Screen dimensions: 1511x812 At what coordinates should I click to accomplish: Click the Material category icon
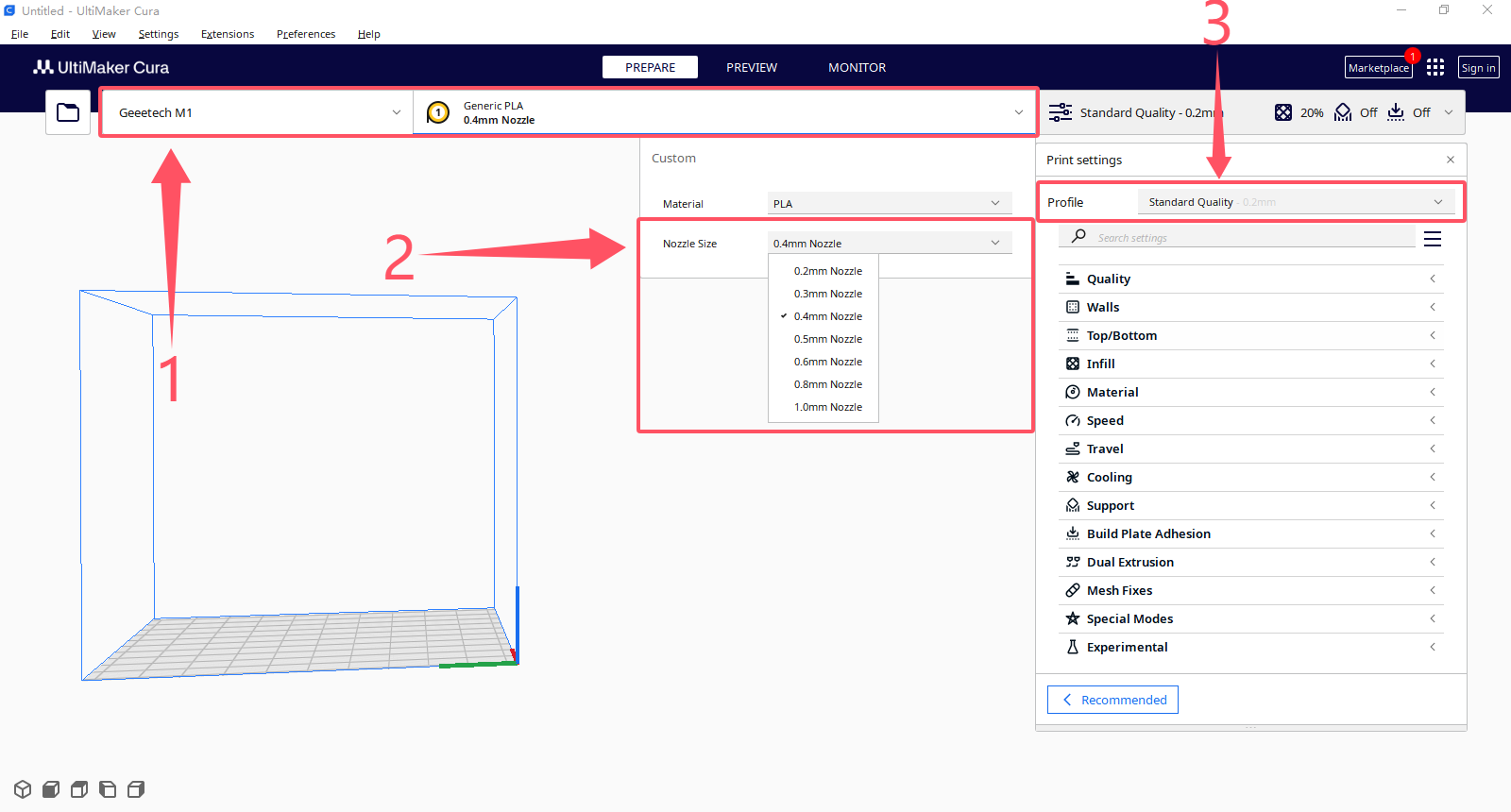[1073, 392]
